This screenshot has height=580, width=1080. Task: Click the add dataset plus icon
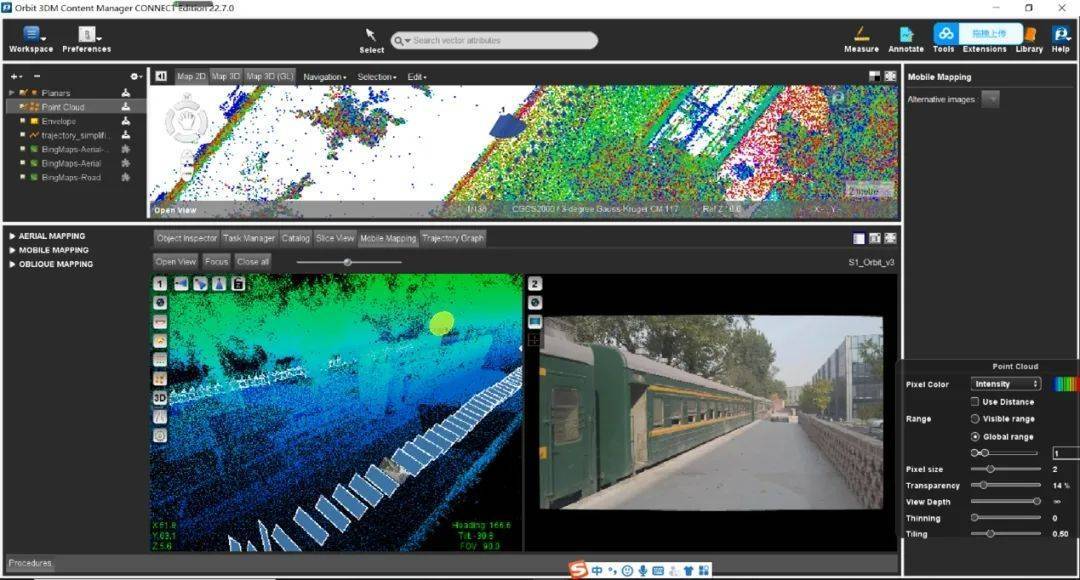pyautogui.click(x=15, y=76)
